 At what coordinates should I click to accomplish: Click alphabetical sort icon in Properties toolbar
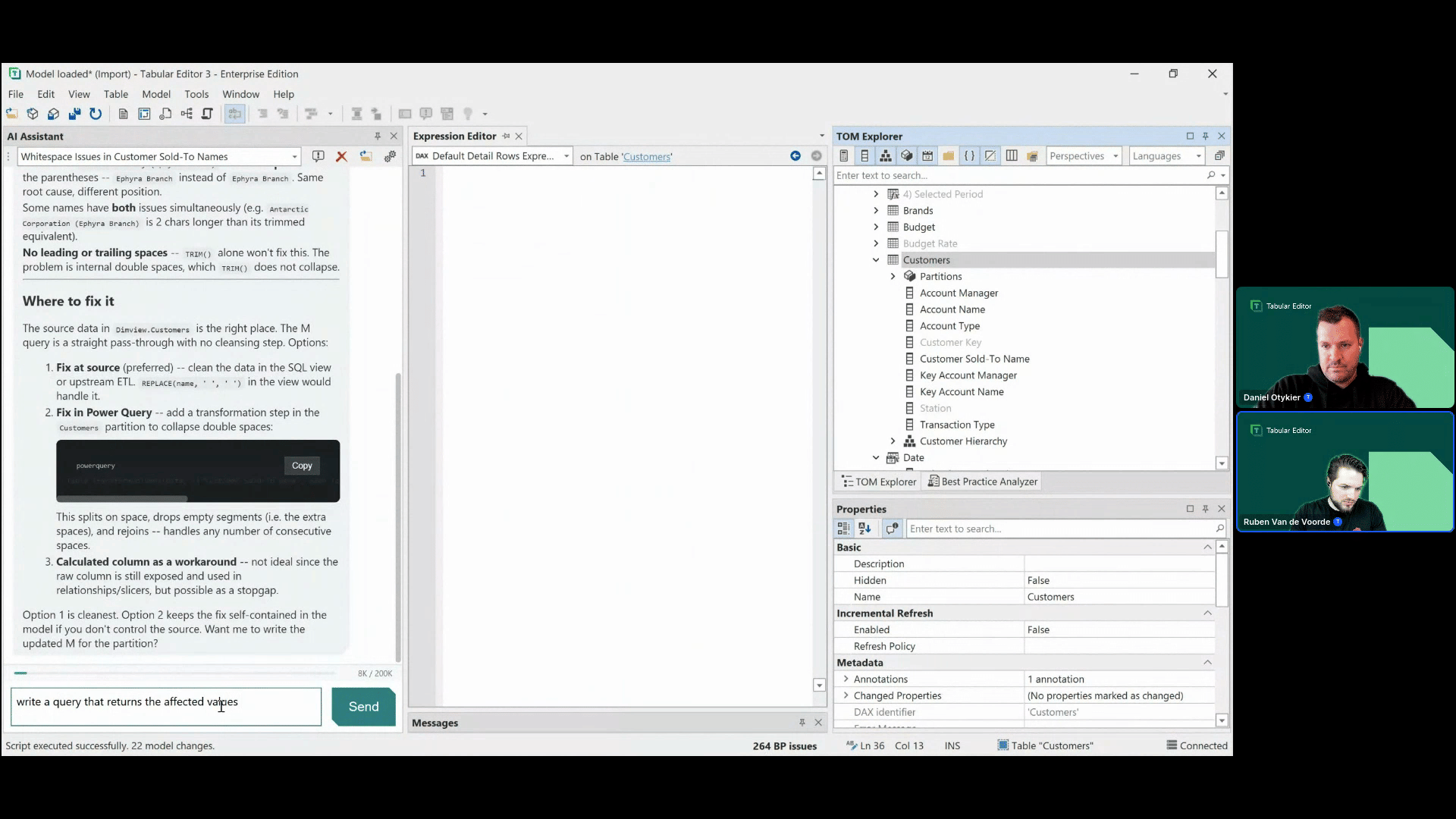click(864, 529)
